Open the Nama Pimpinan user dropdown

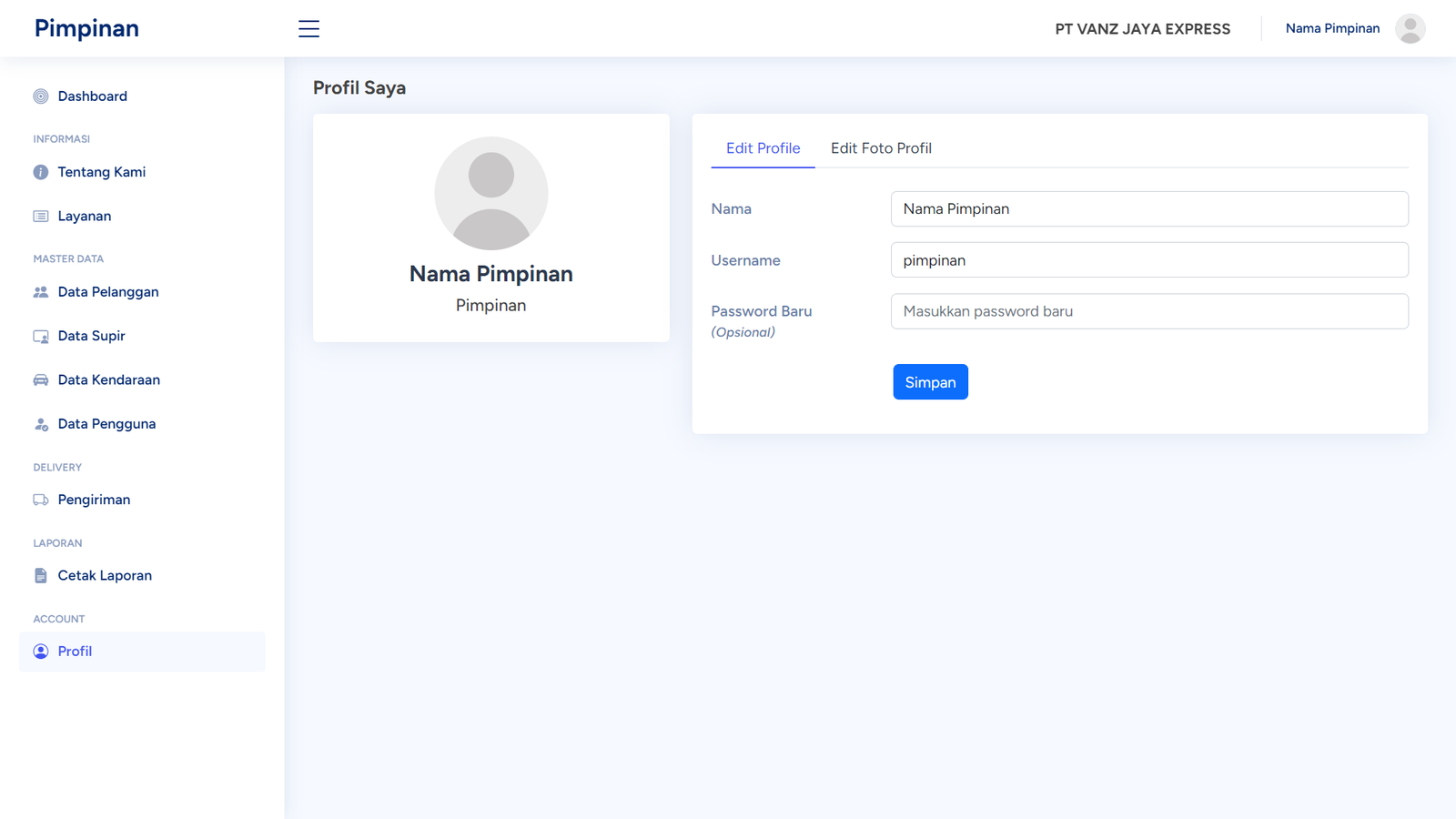1332,29
